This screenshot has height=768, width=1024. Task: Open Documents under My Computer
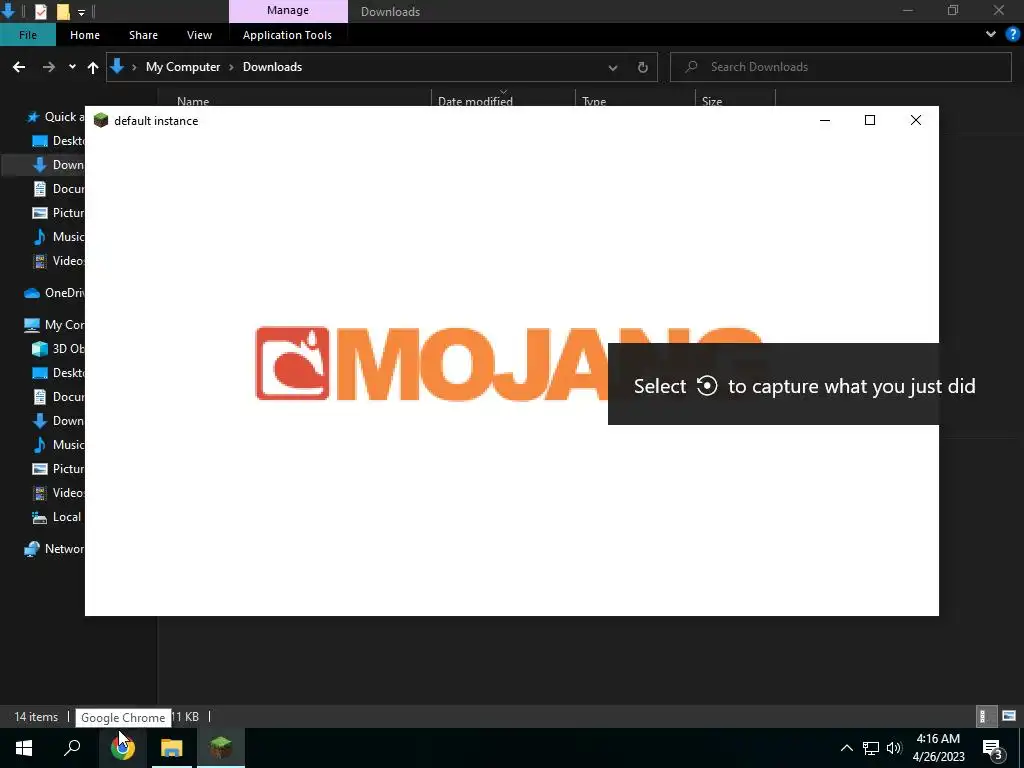[59, 397]
